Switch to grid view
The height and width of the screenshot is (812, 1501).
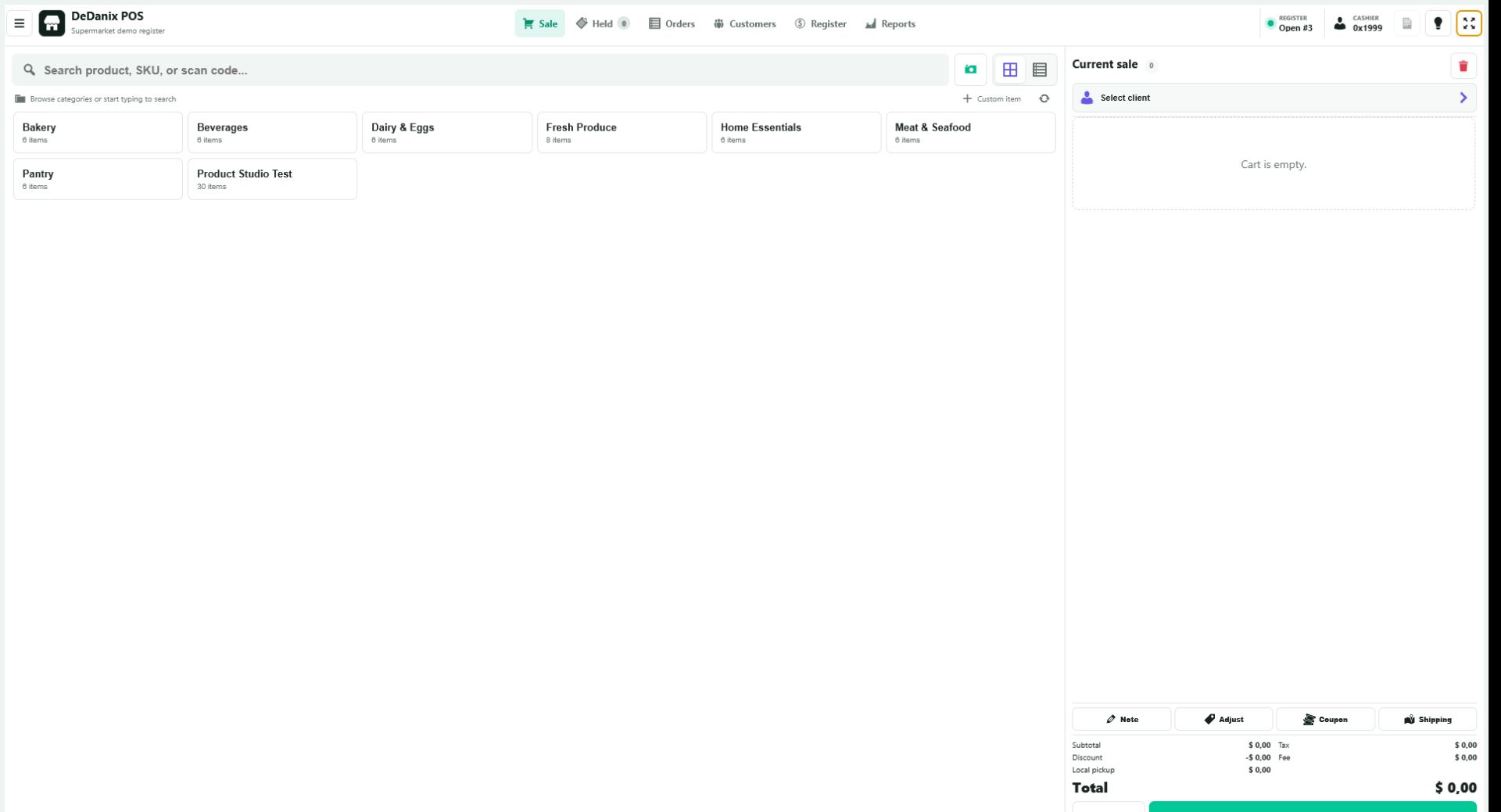1010,70
